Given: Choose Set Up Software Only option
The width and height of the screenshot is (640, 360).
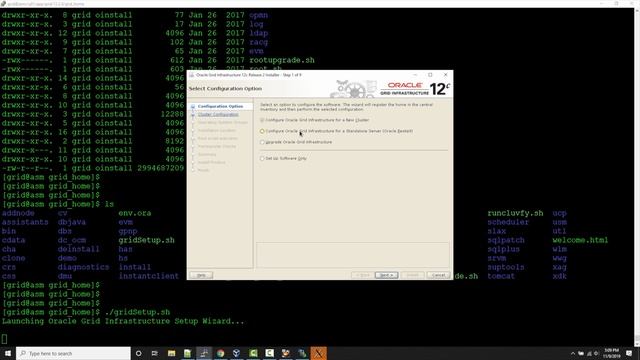Looking at the screenshot, I should 284,158.
